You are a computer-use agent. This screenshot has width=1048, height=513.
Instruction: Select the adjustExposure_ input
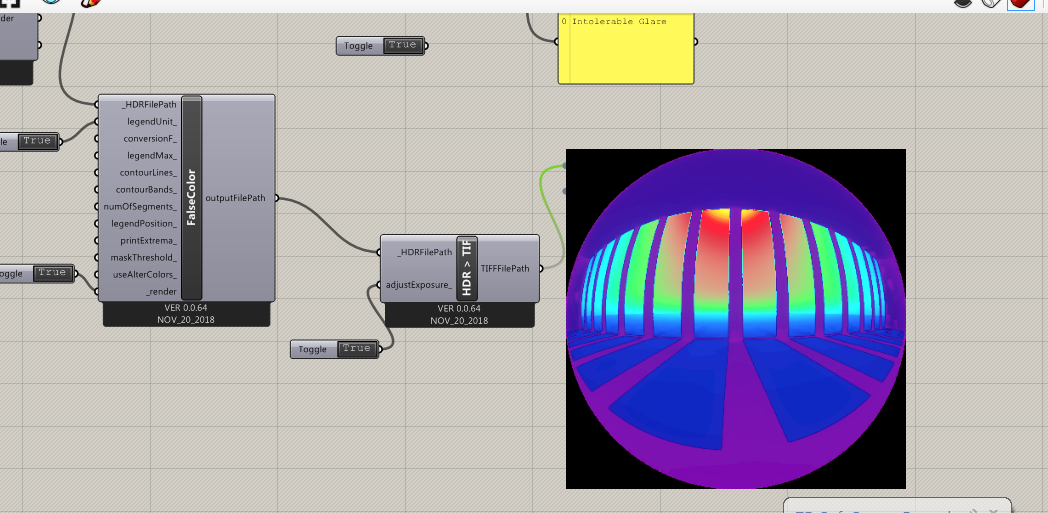coord(419,285)
